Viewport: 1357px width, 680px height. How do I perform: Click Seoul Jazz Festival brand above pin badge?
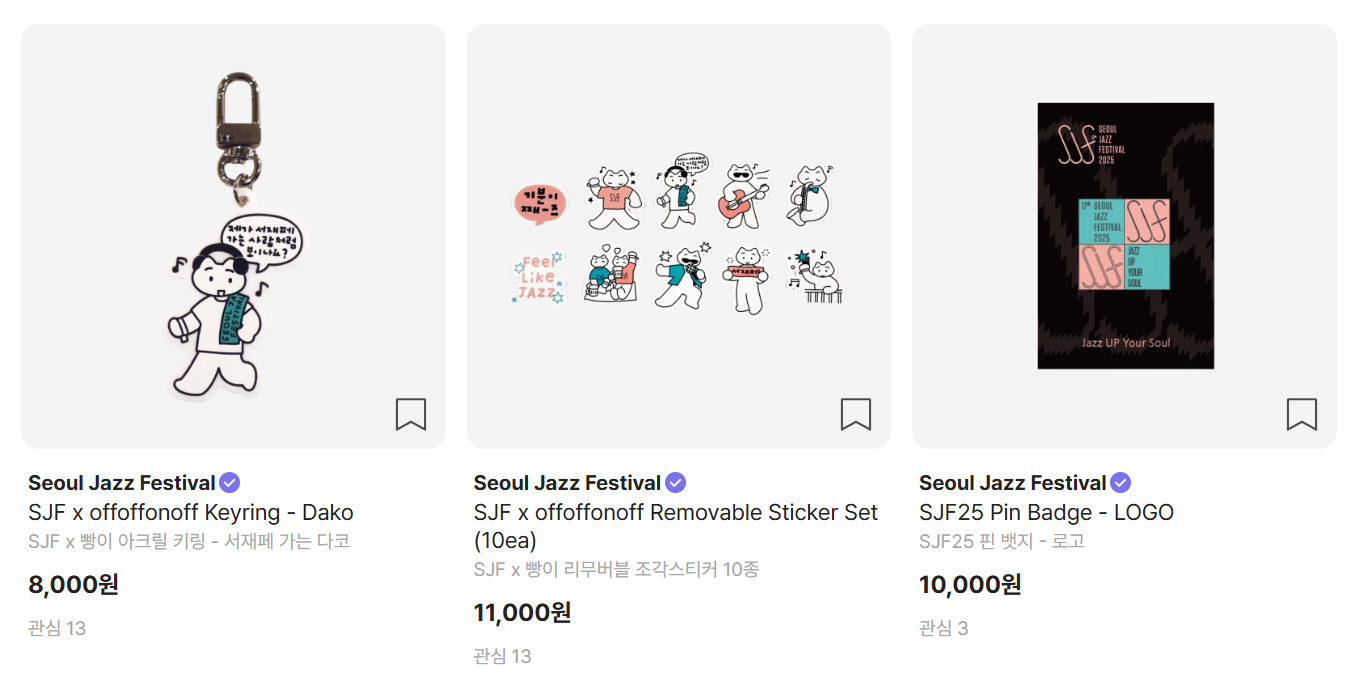point(1013,483)
